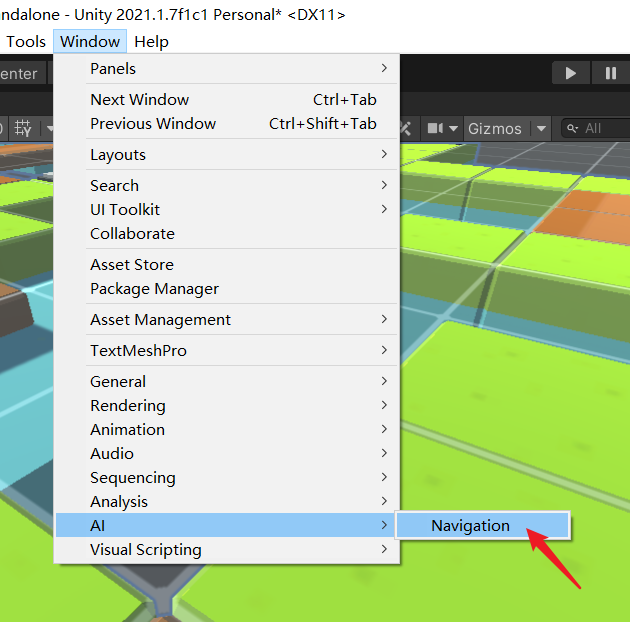
Task: Select Next Window menu item
Action: [x=227, y=100]
